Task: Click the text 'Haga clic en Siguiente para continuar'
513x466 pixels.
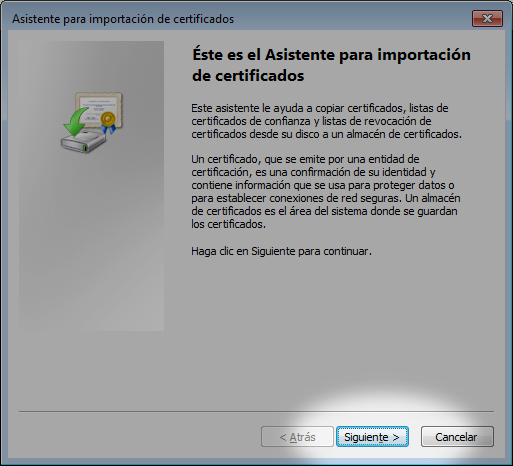Action: 281,251
